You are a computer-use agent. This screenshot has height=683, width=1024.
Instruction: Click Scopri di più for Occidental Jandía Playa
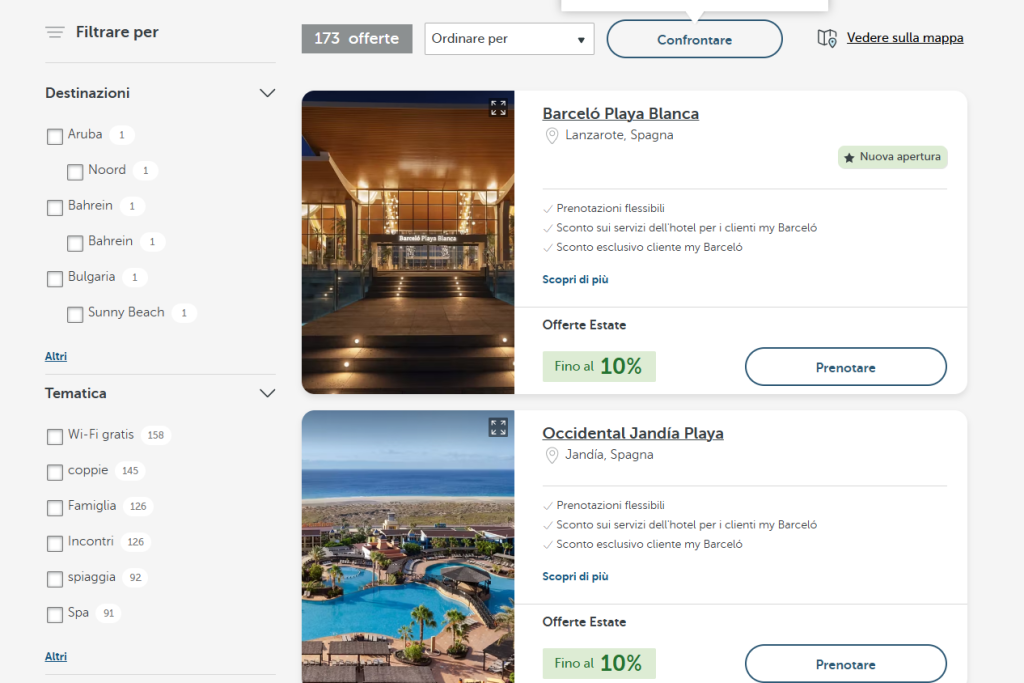pos(575,577)
